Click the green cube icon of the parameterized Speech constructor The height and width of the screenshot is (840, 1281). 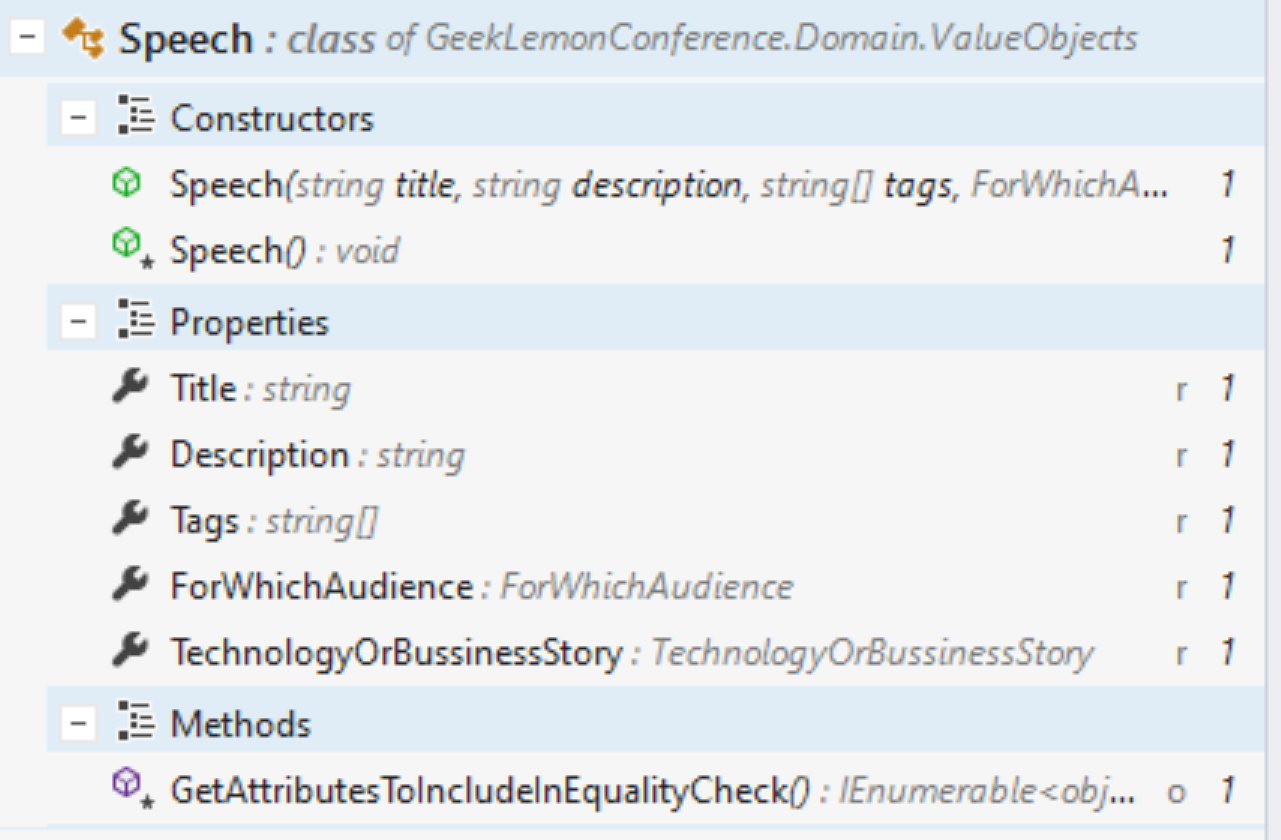(127, 183)
